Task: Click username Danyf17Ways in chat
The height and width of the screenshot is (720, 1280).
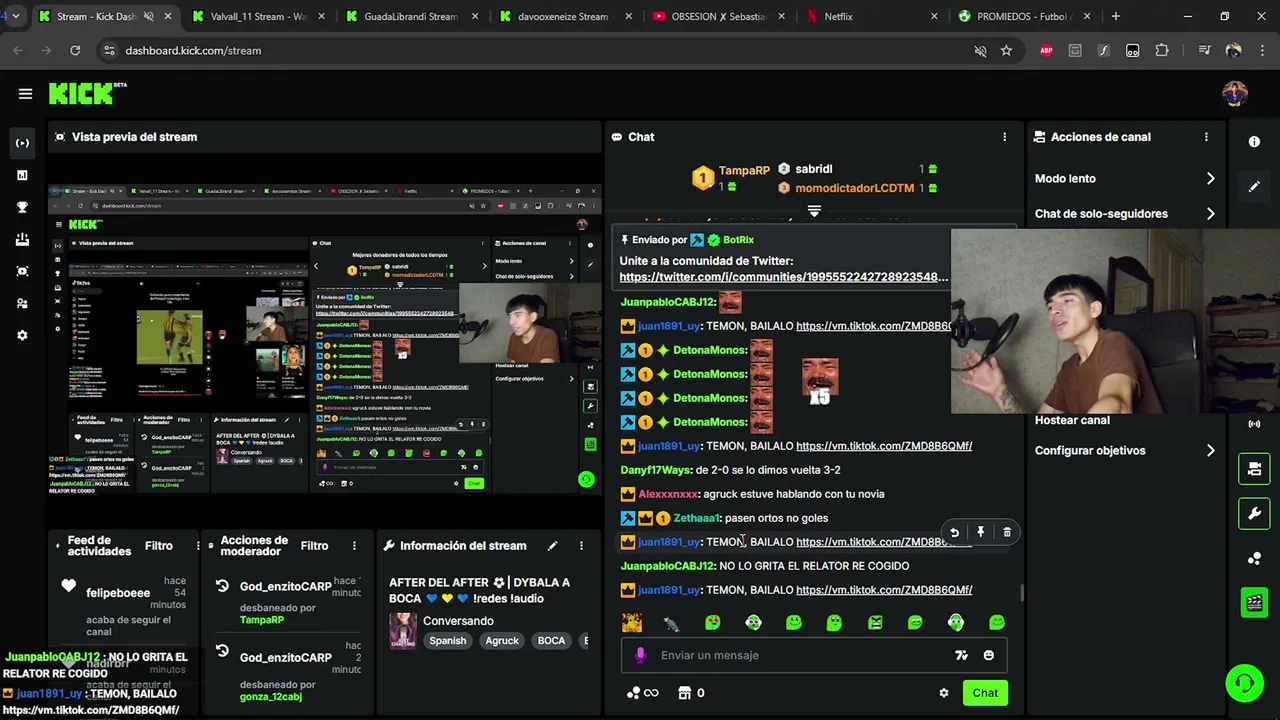Action: pos(656,470)
